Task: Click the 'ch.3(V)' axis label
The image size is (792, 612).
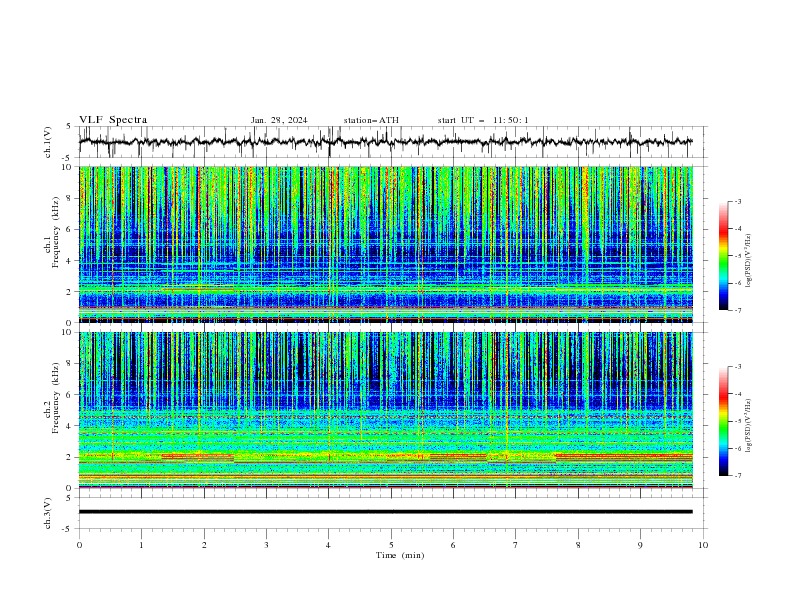Action: 48,513
